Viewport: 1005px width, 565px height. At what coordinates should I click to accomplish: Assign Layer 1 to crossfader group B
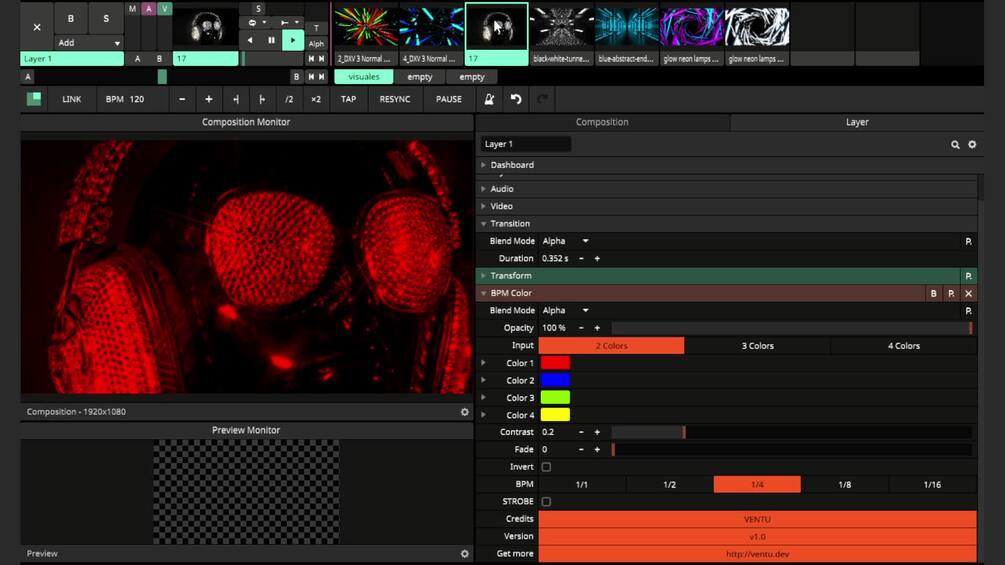coord(160,58)
